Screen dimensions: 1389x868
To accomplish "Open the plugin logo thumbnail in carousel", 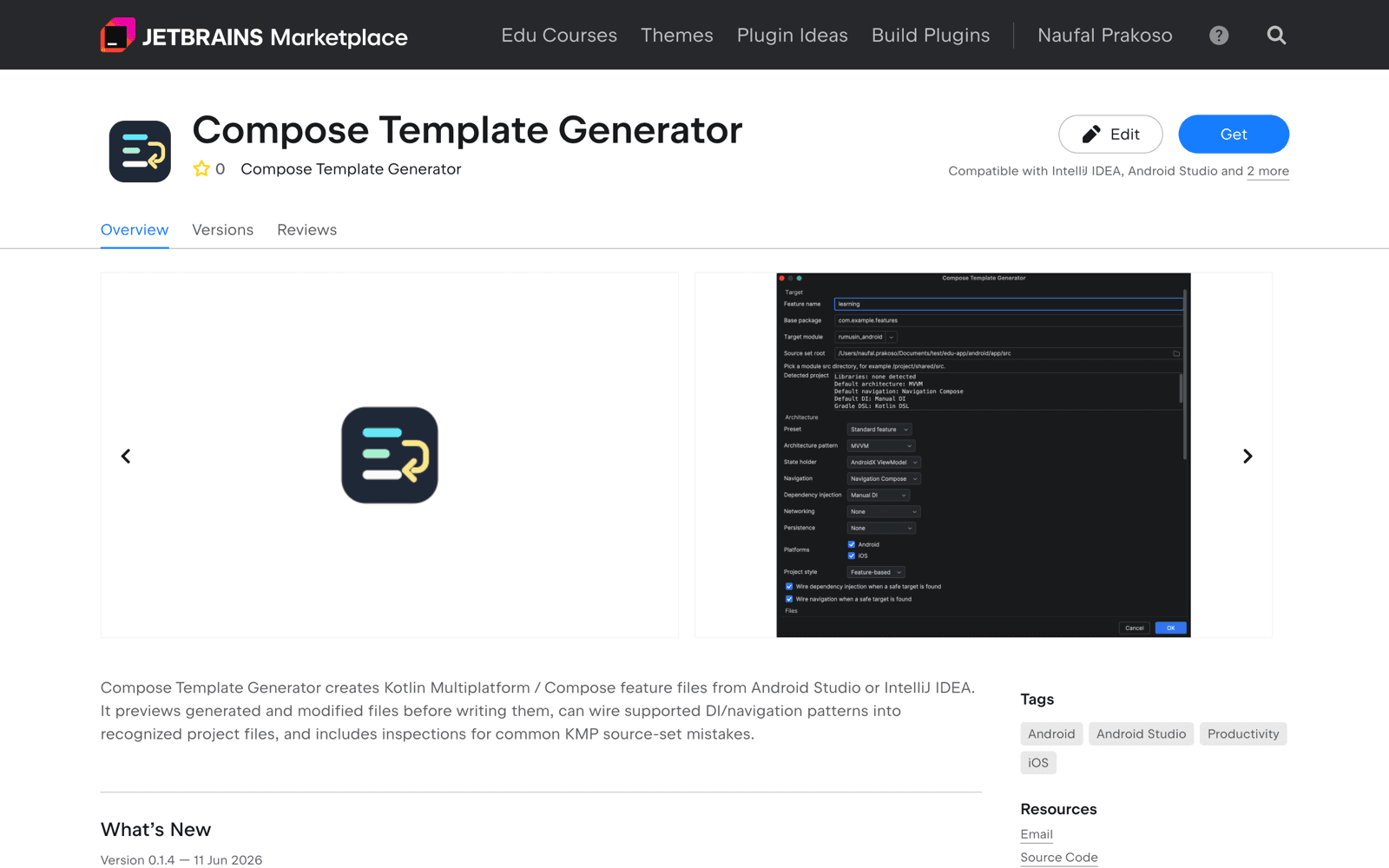I will (x=390, y=456).
